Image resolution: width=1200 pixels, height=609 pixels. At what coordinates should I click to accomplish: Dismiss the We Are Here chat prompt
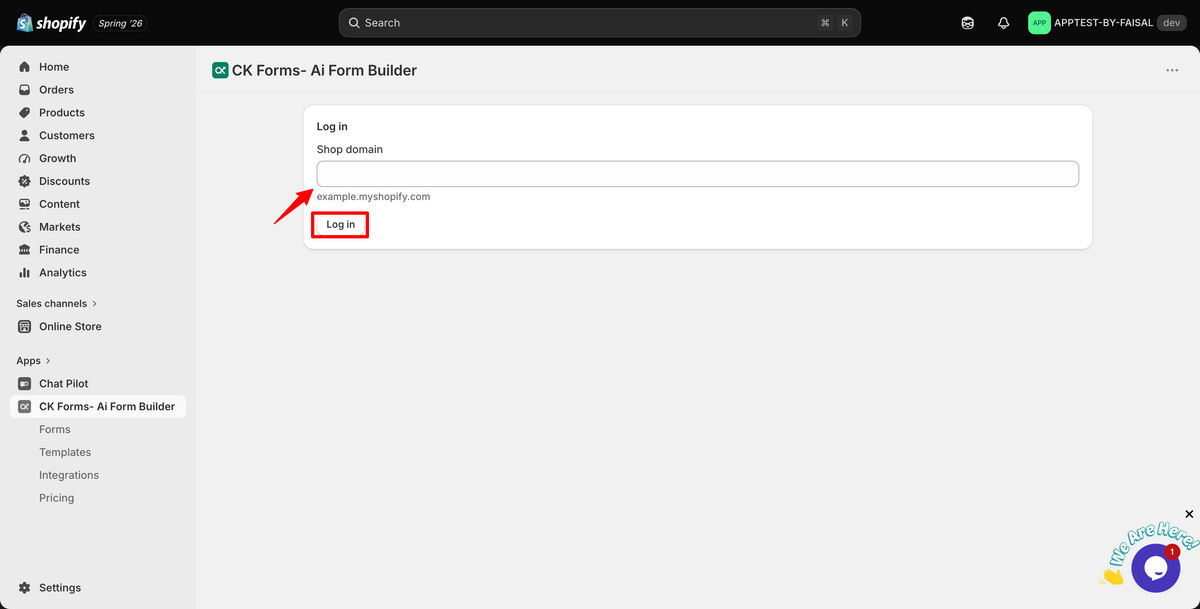click(1189, 514)
